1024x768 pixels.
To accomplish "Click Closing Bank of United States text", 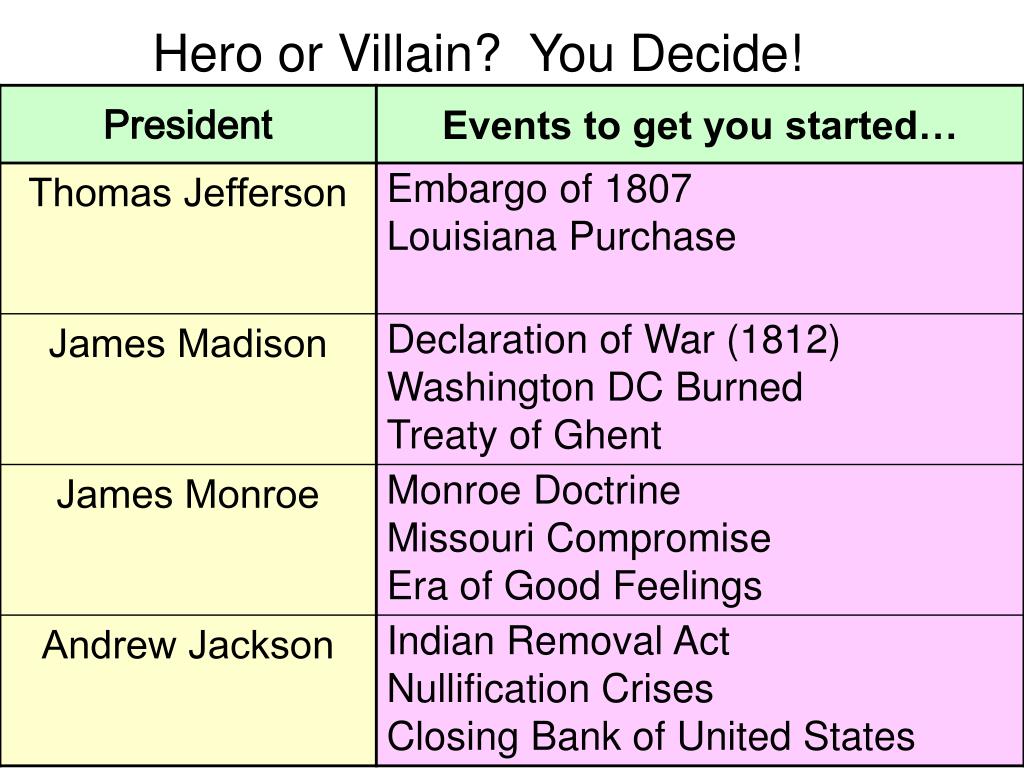I will click(651, 737).
